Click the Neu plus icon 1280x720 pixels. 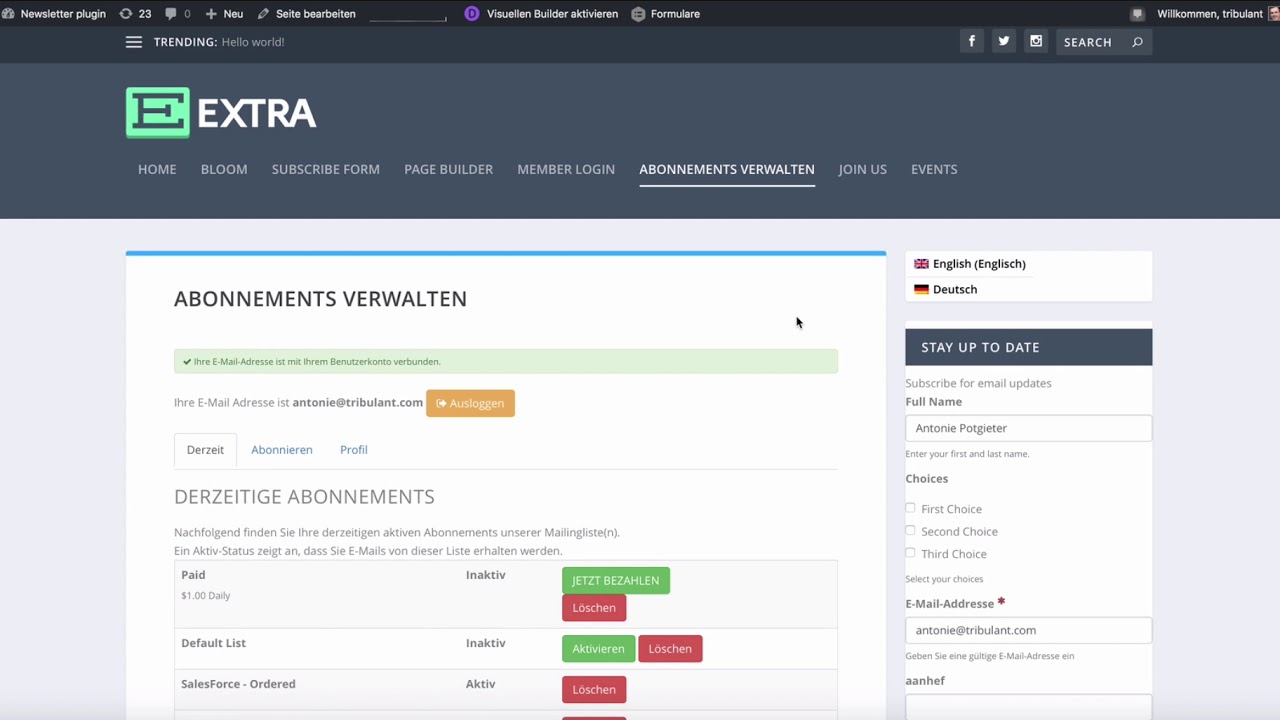[x=211, y=14]
